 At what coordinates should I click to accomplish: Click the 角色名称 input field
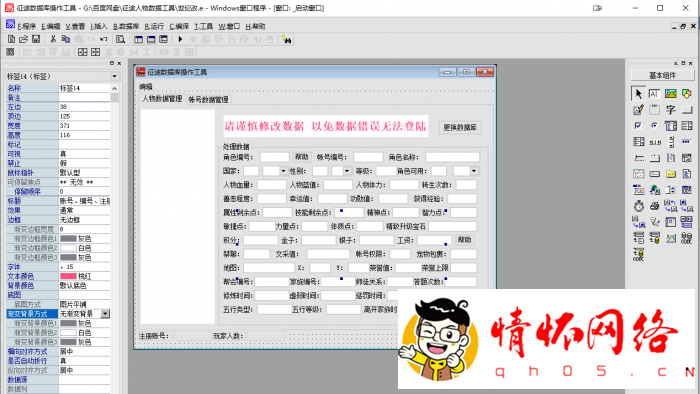[452, 157]
